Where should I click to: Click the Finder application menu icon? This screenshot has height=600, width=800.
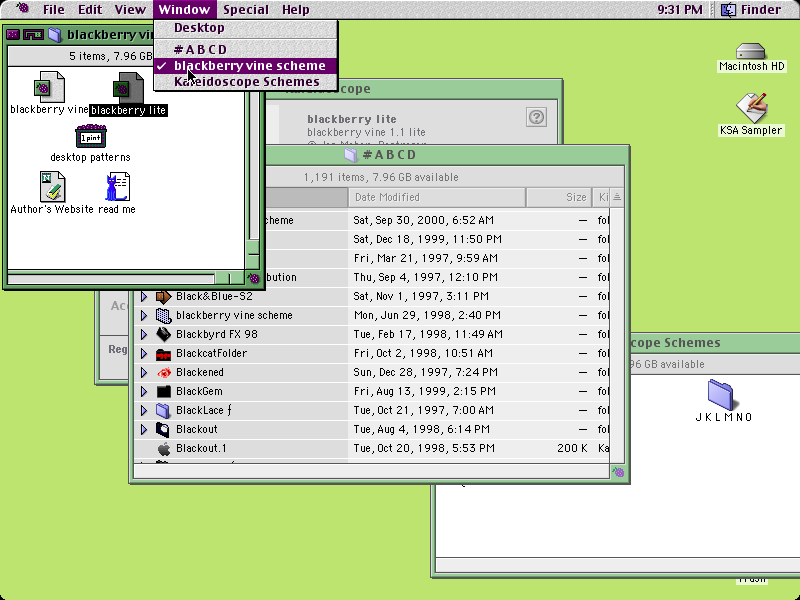[x=729, y=10]
